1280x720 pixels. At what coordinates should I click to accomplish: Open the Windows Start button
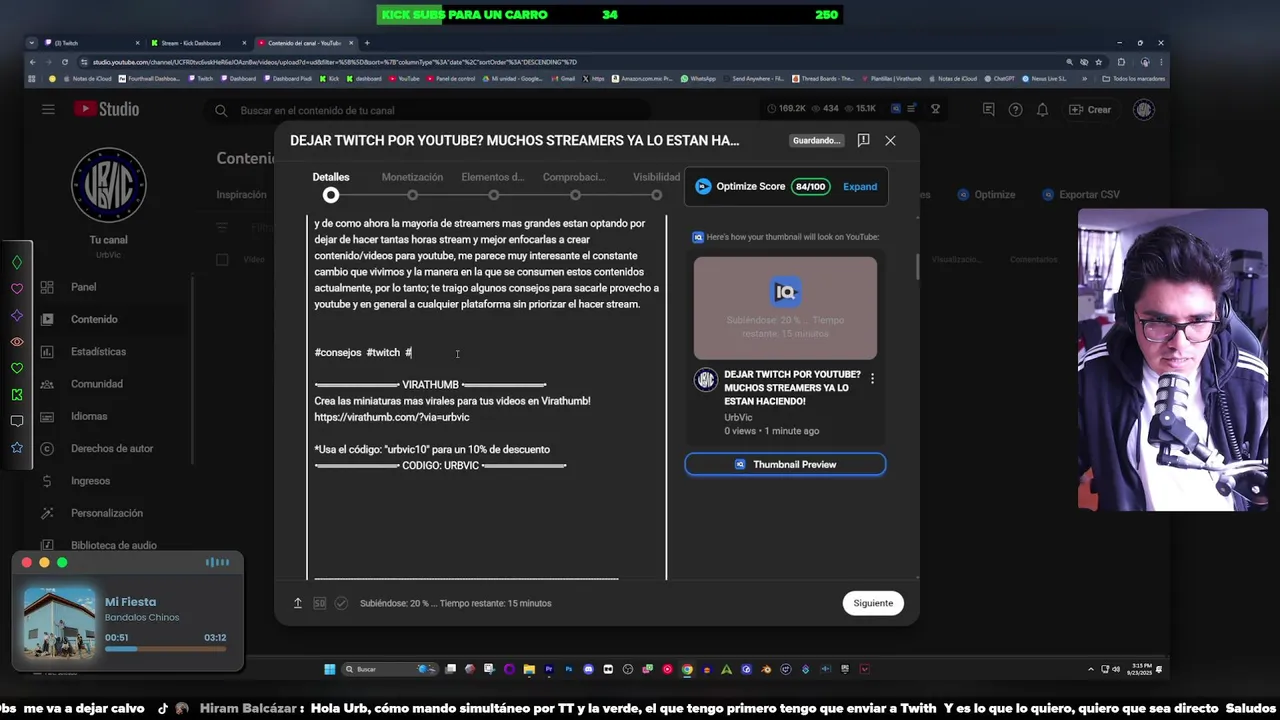click(330, 669)
